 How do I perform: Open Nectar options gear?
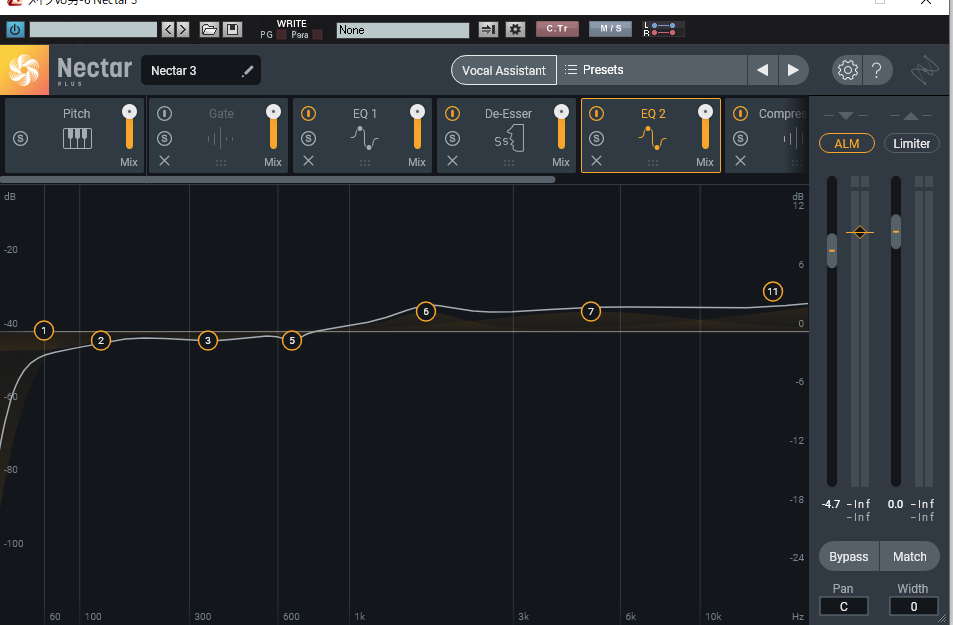coord(847,70)
